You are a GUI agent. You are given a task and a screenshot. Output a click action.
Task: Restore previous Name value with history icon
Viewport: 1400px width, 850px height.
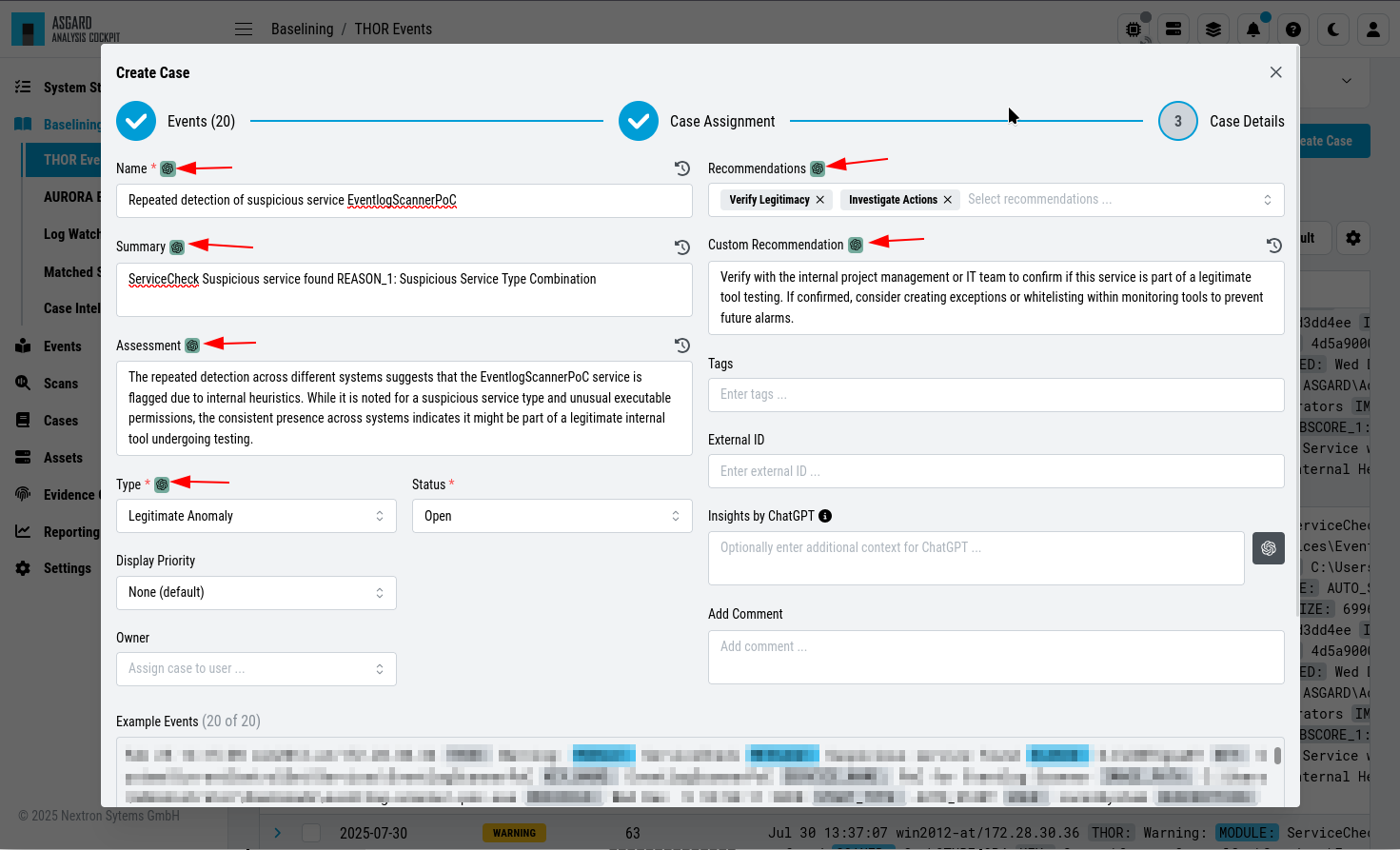(x=682, y=168)
